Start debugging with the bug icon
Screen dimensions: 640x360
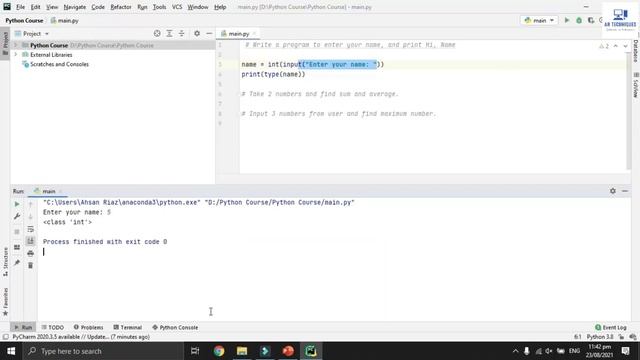pyautogui.click(x=579, y=20)
